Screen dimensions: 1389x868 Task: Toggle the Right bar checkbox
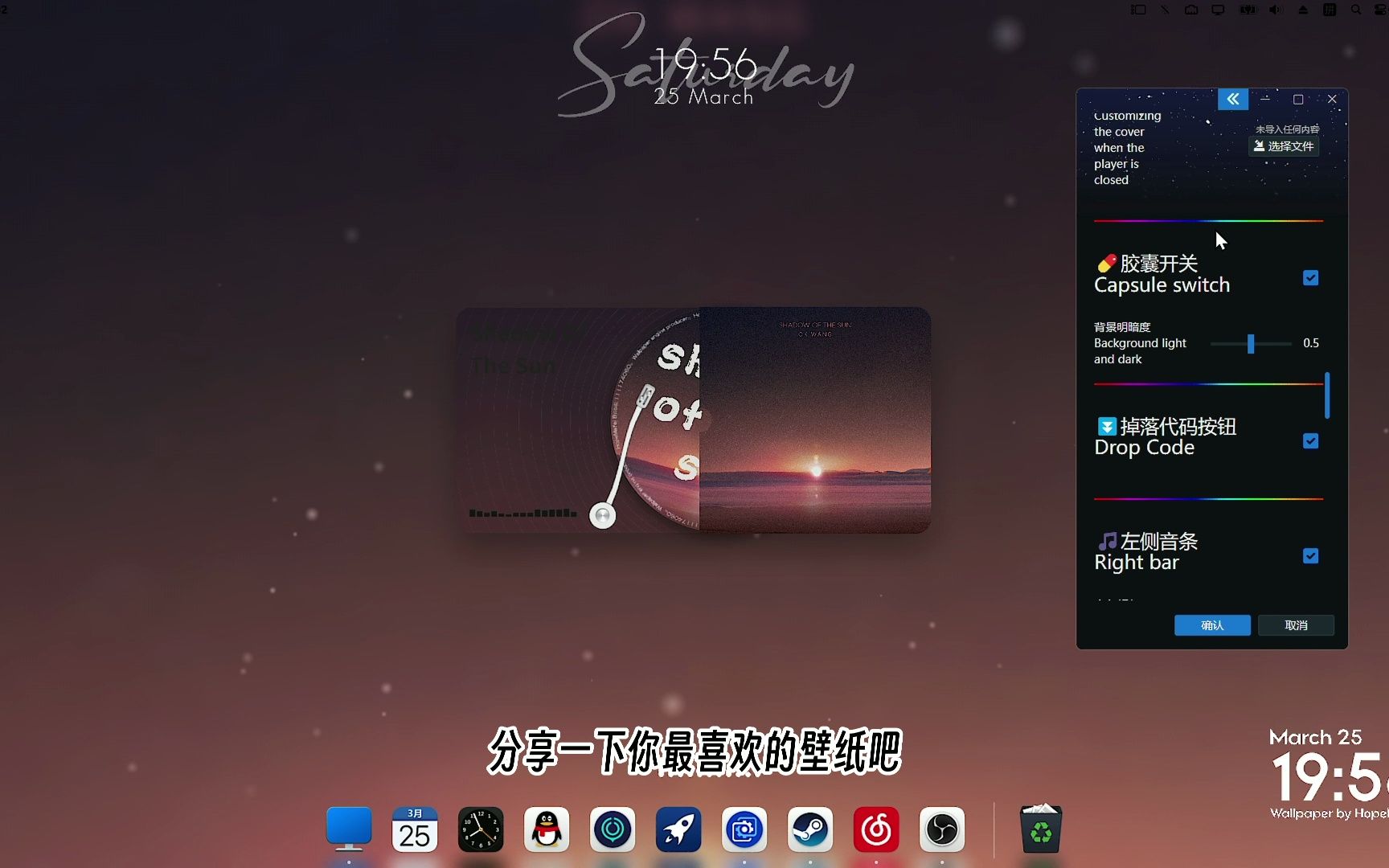(1310, 556)
